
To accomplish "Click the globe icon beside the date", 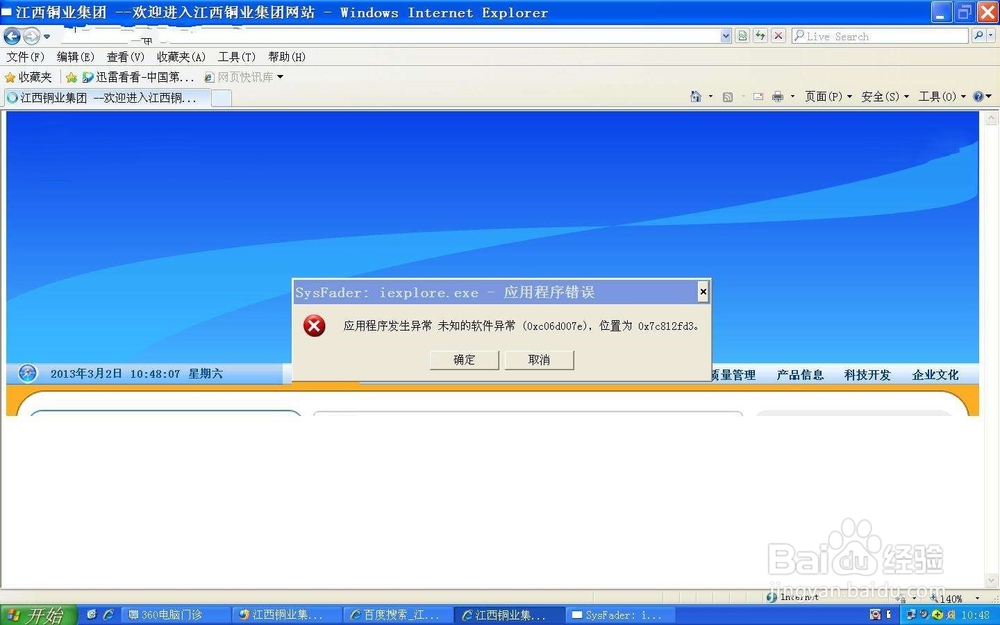I will click(x=27, y=373).
